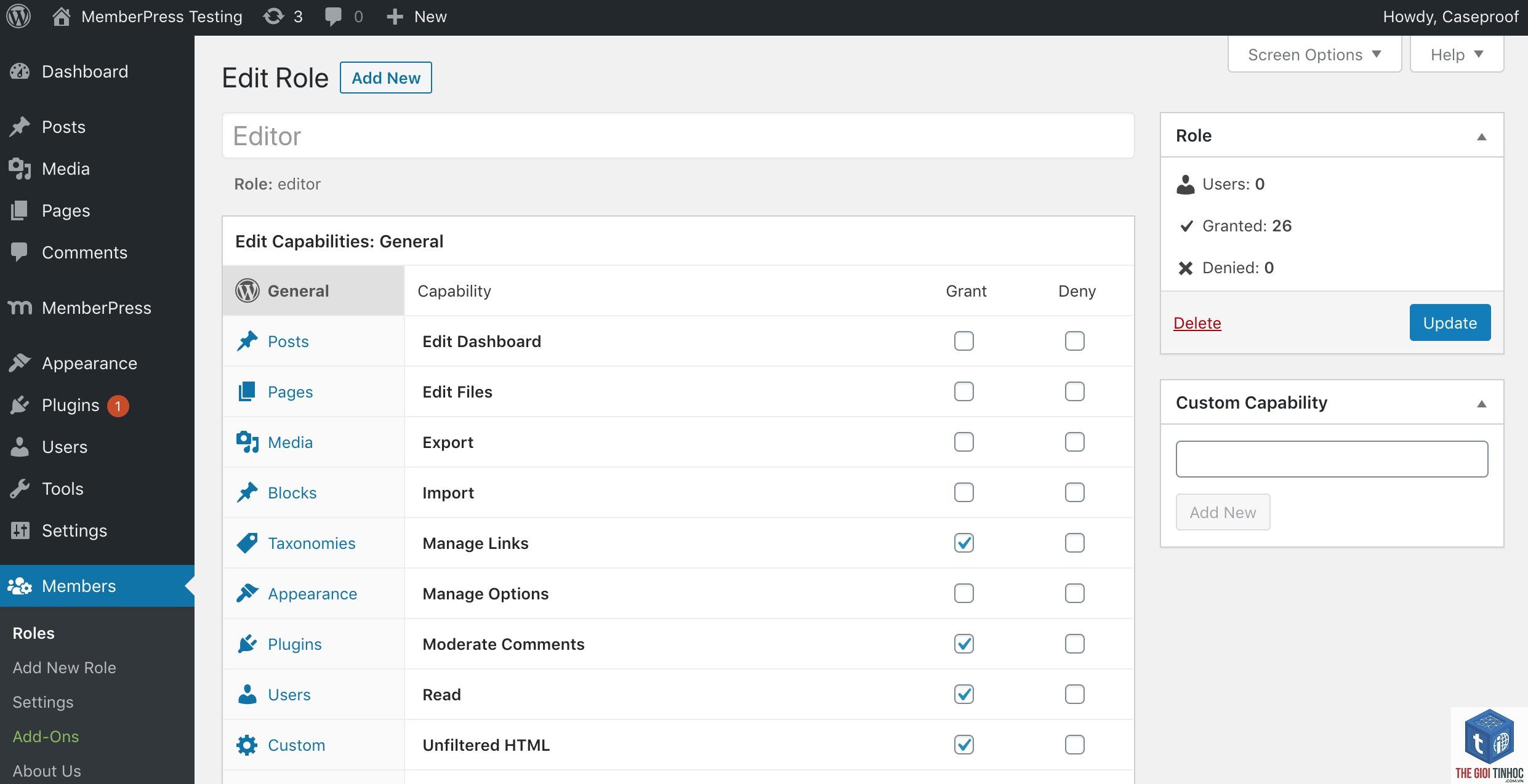The width and height of the screenshot is (1528, 784).
Task: Collapse the Custom Capability panel arrow
Action: click(x=1482, y=404)
